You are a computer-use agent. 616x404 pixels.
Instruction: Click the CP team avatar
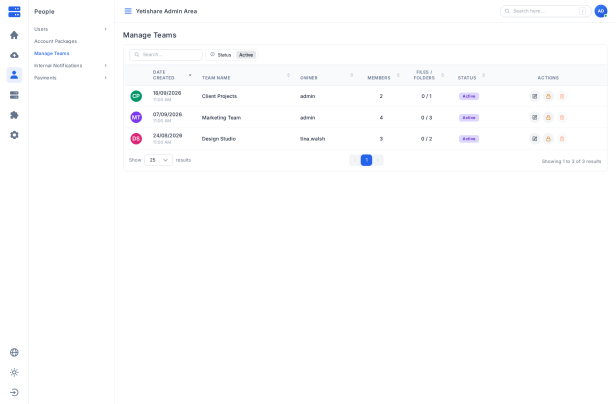[x=136, y=96]
